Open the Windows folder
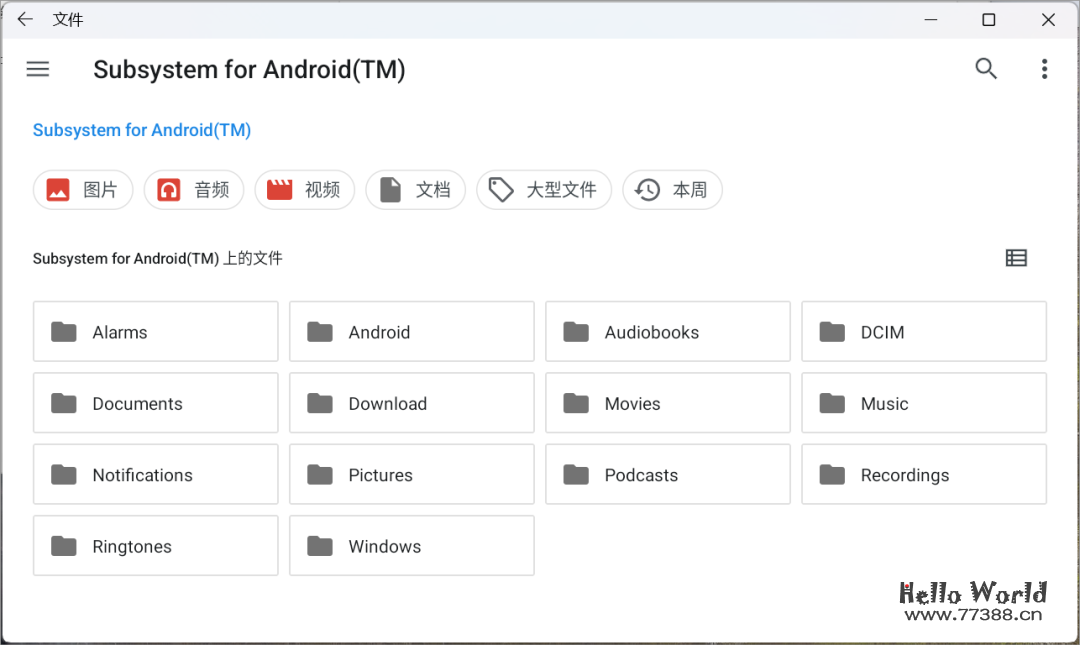 pyautogui.click(x=411, y=546)
